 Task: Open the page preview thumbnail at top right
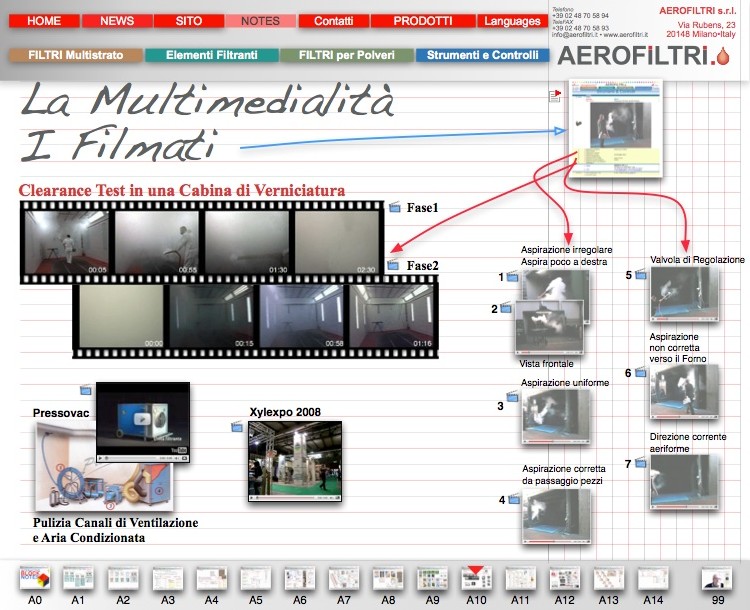(x=616, y=128)
